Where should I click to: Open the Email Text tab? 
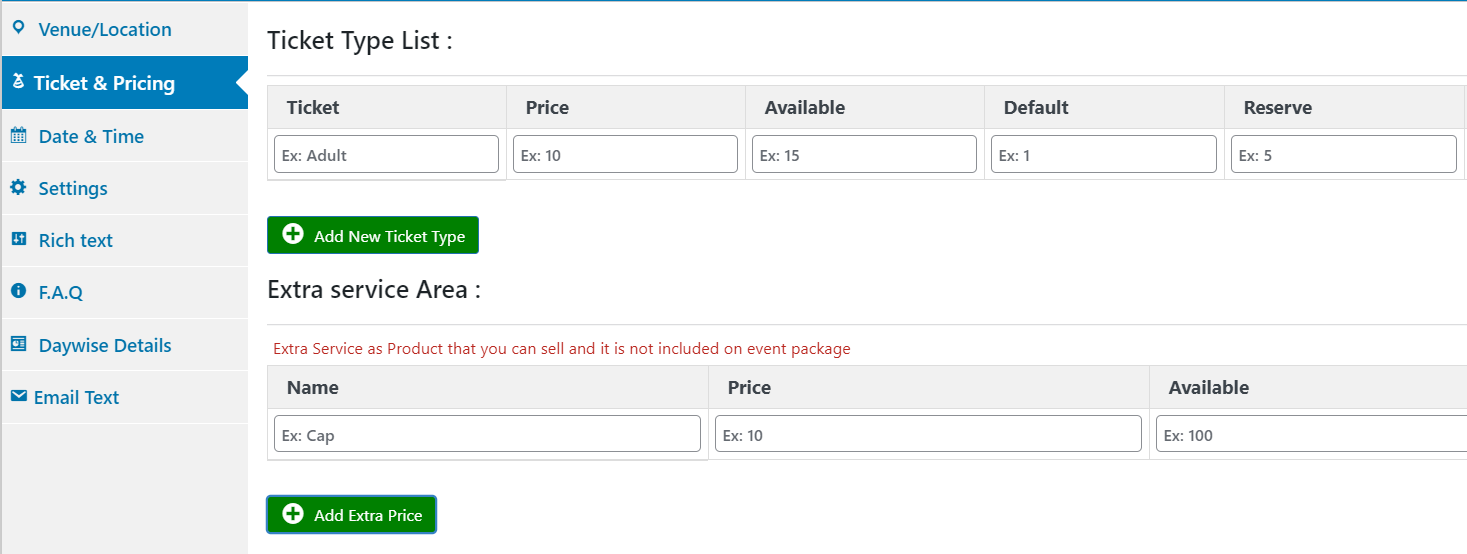(124, 397)
